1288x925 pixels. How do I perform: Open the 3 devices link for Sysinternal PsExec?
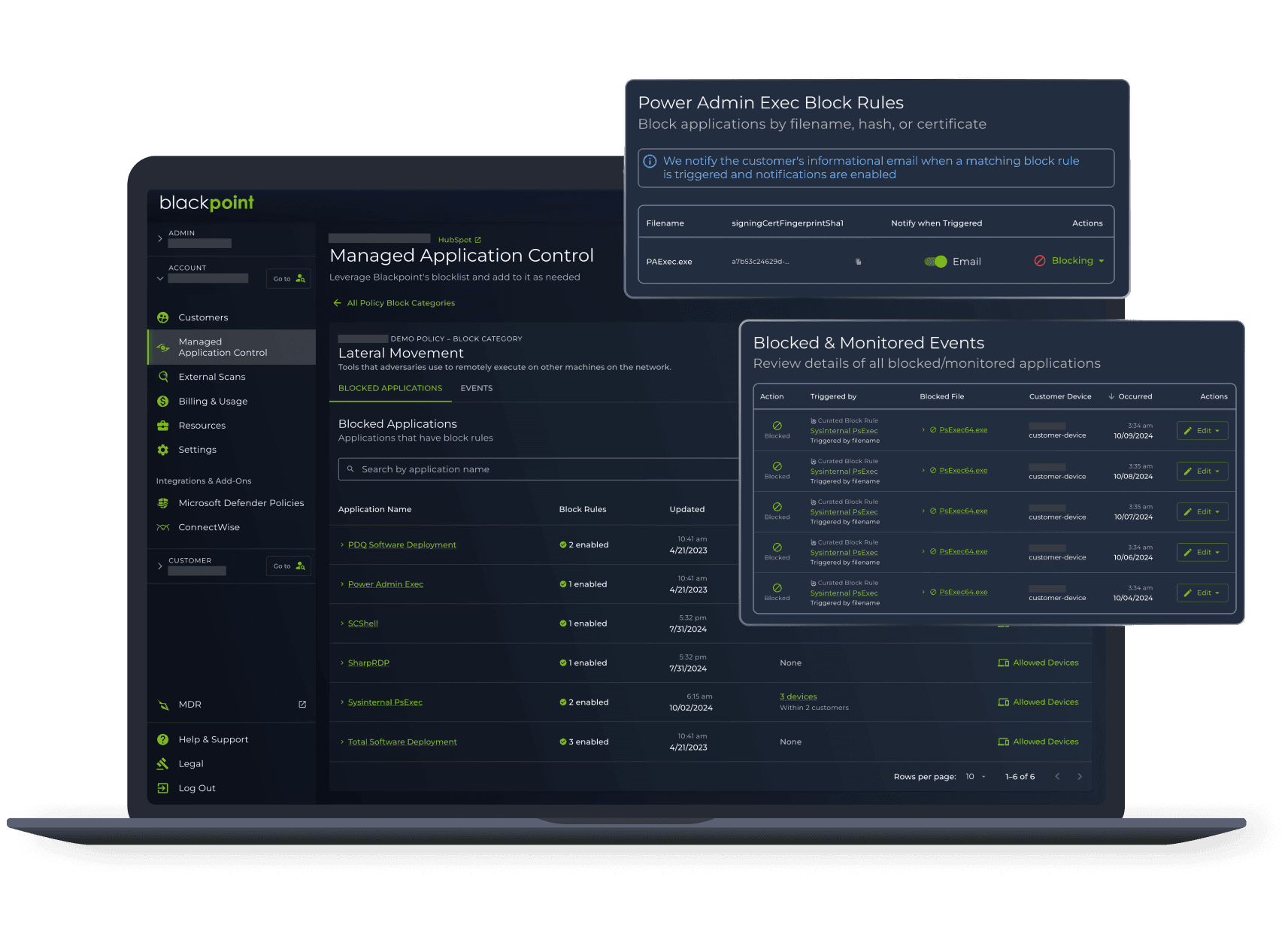click(x=799, y=696)
